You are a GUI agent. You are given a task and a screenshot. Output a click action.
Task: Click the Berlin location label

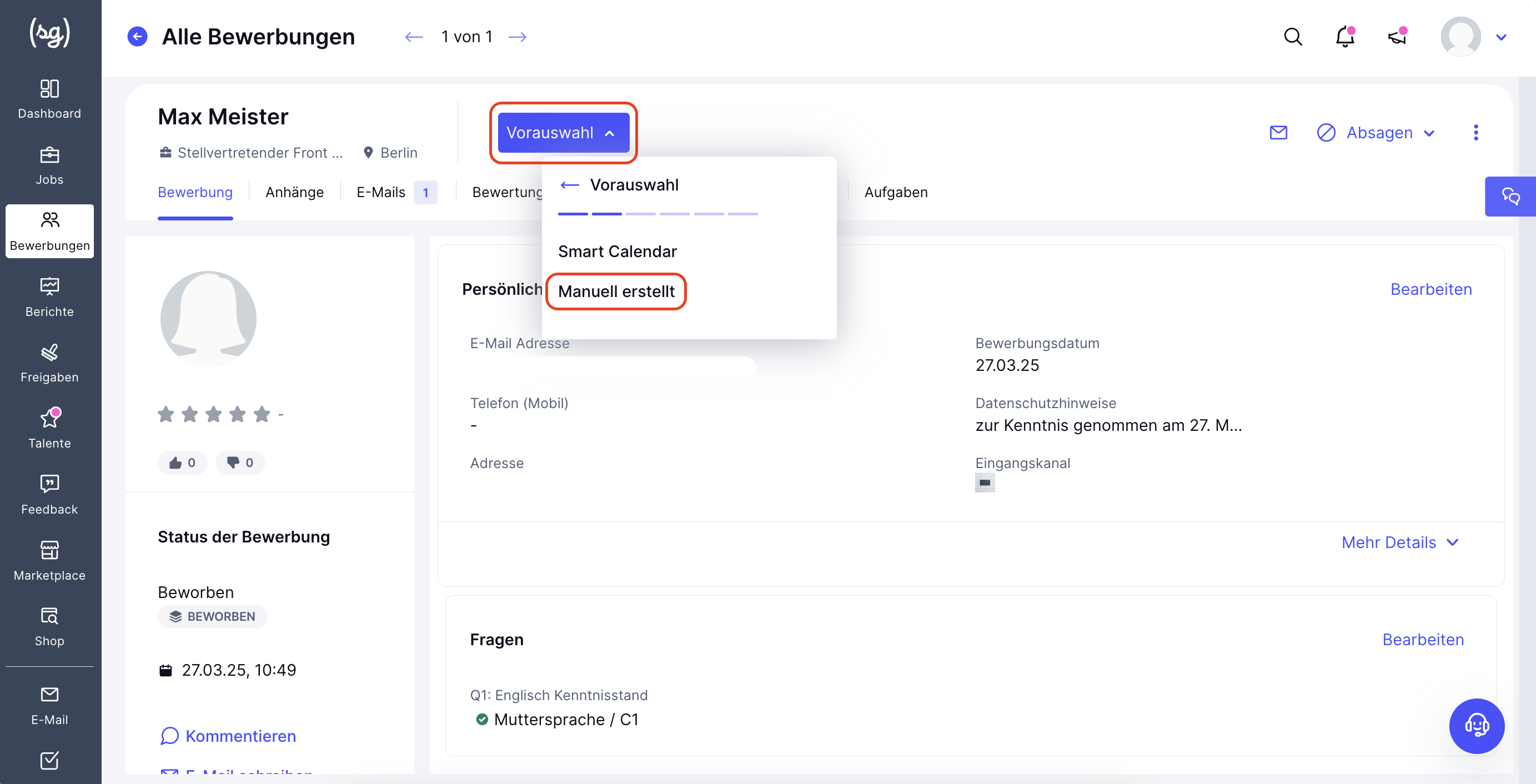pyautogui.click(x=398, y=153)
